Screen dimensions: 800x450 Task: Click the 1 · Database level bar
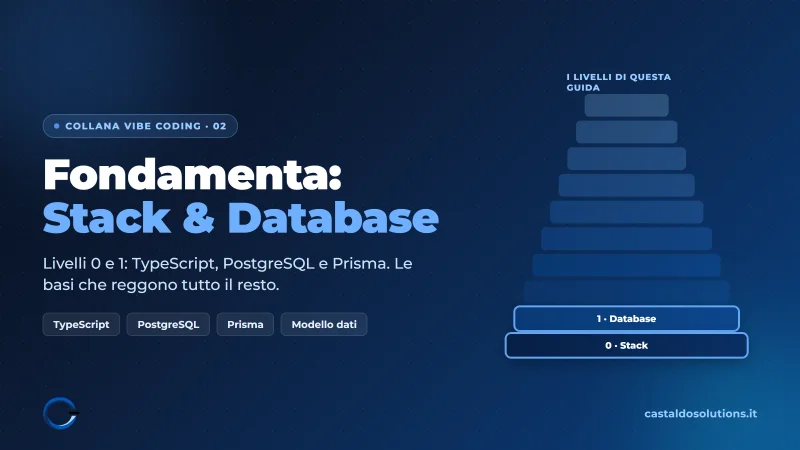[x=626, y=319]
